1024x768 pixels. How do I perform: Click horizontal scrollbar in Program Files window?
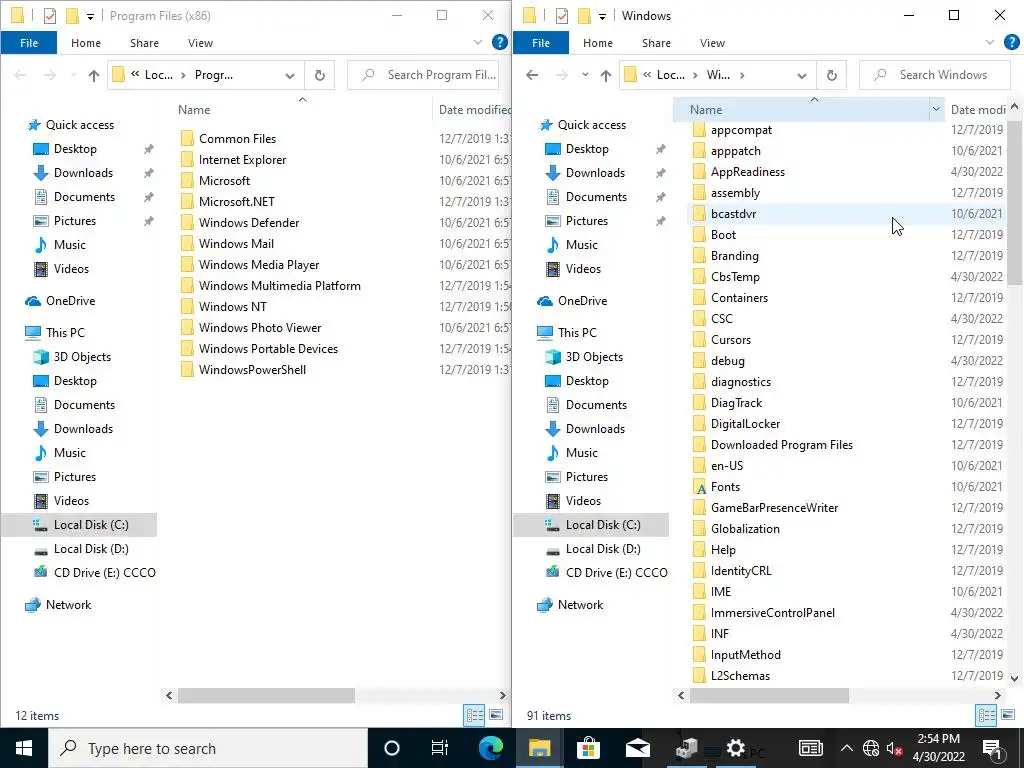266,696
